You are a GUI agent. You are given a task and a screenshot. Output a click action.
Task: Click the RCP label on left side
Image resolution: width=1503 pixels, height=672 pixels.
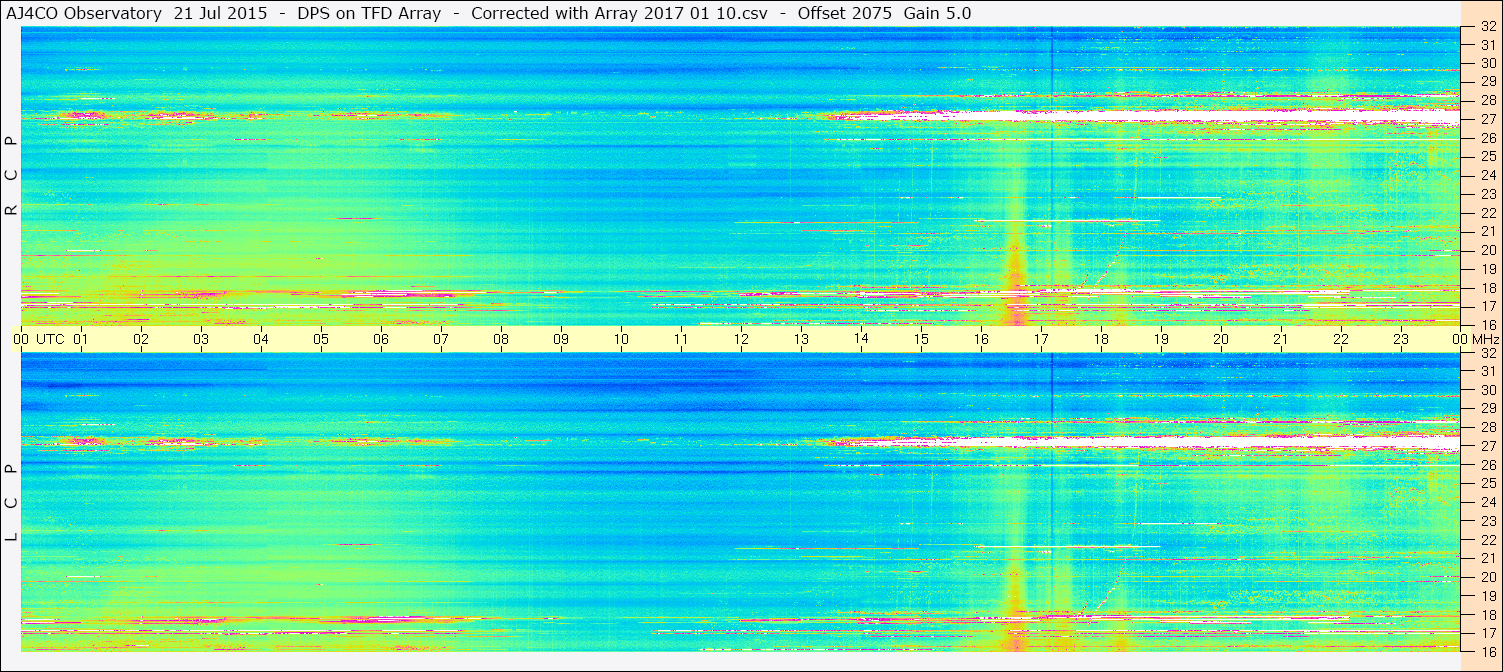tap(12, 176)
